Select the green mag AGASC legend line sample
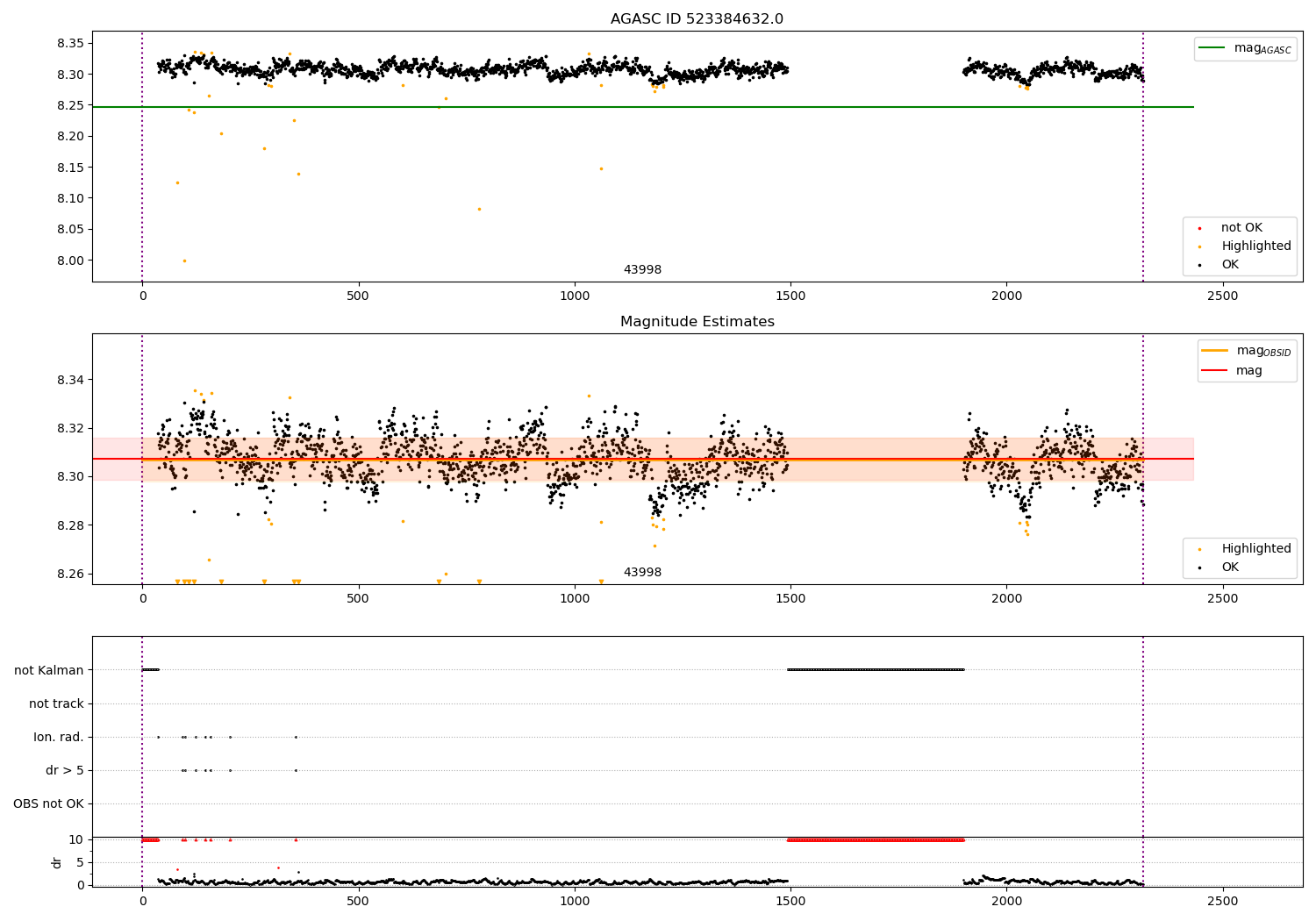This screenshot has width=1316, height=921. tap(1212, 48)
